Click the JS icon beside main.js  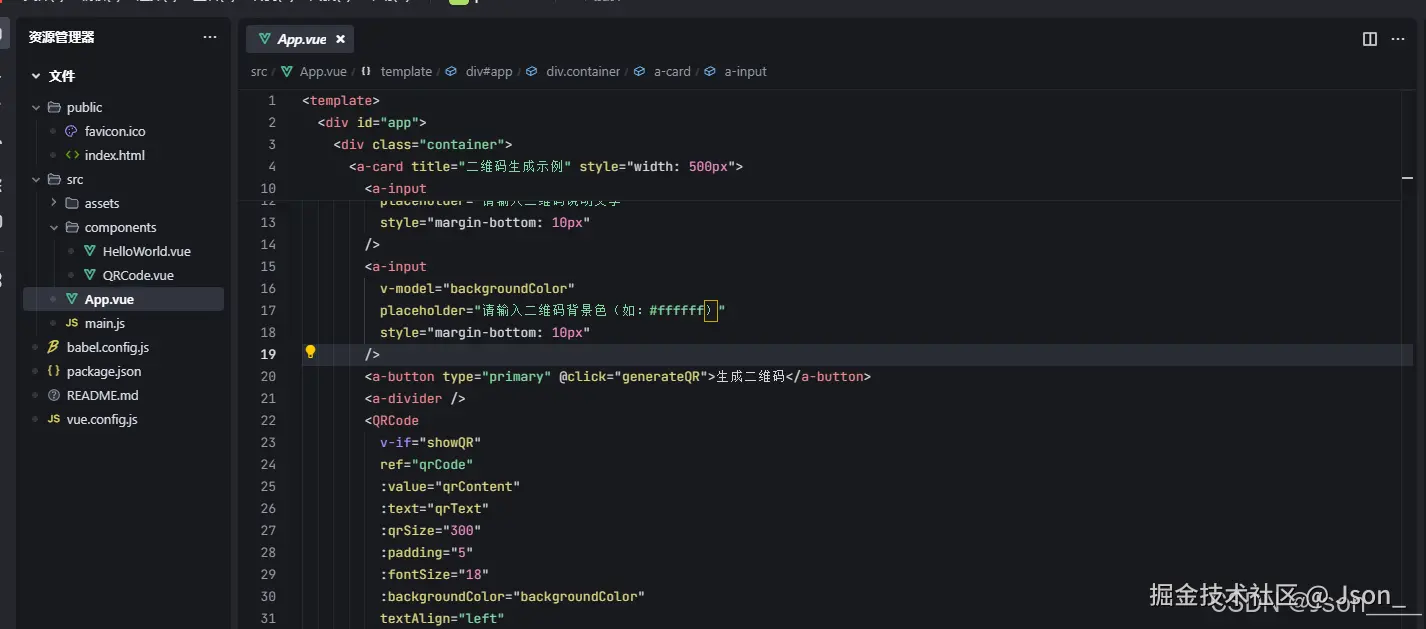click(x=72, y=323)
